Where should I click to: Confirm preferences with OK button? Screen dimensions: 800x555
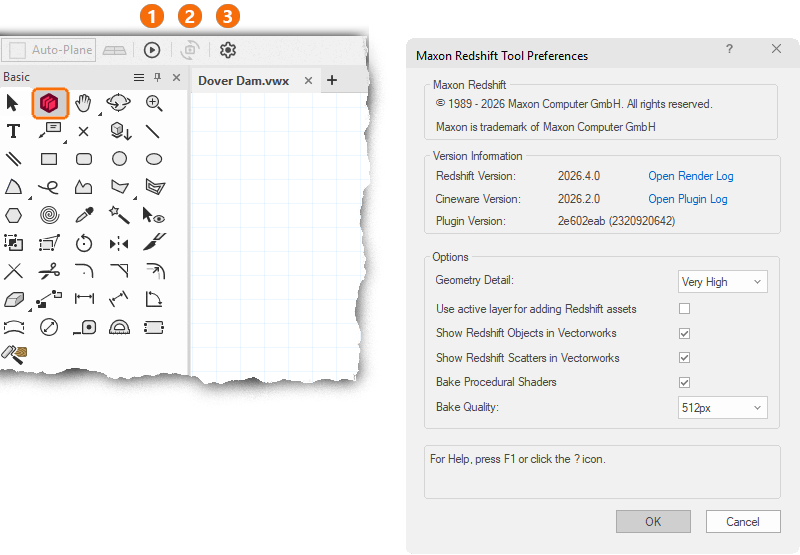click(653, 521)
